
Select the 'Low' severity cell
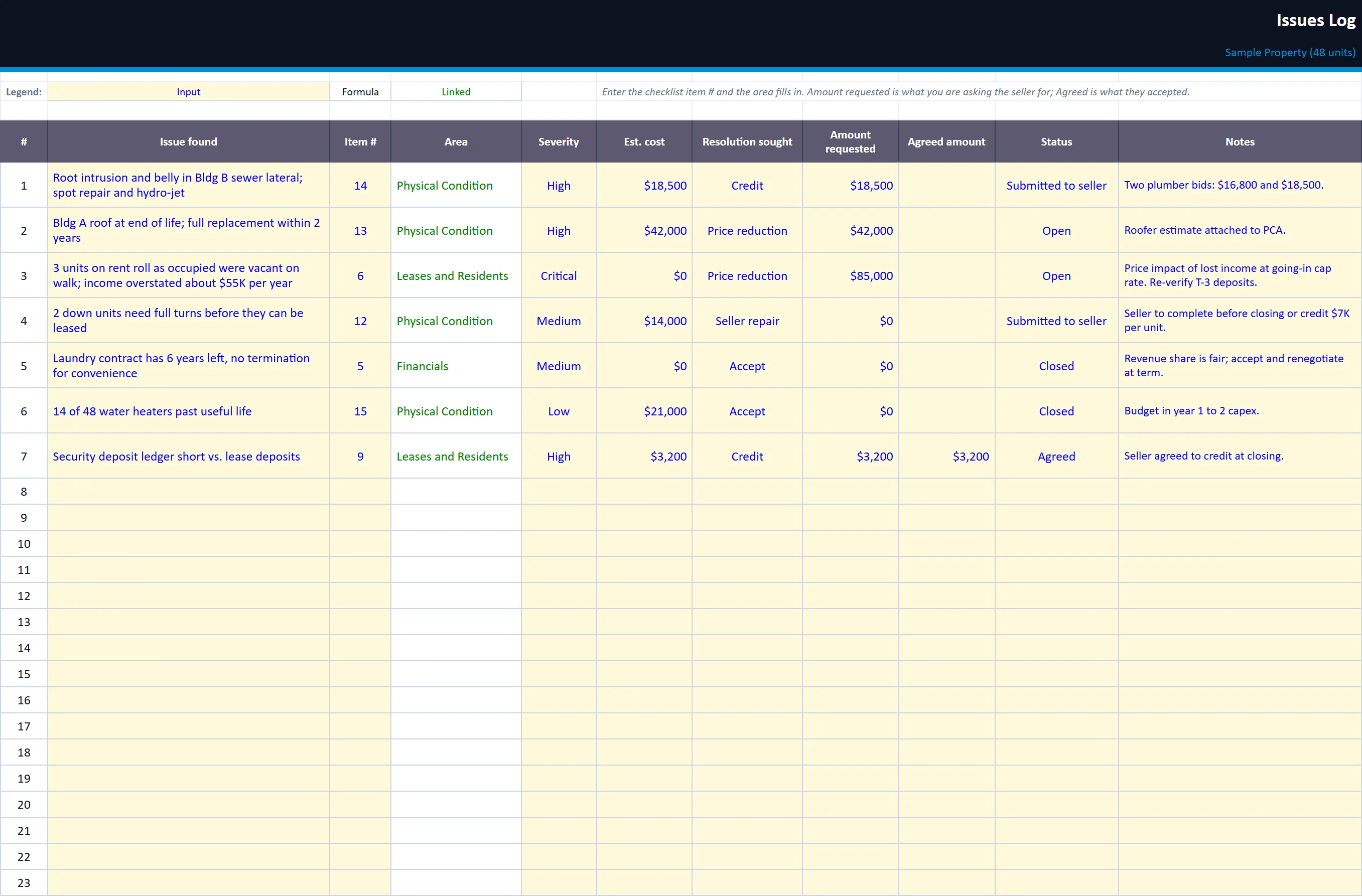click(559, 411)
